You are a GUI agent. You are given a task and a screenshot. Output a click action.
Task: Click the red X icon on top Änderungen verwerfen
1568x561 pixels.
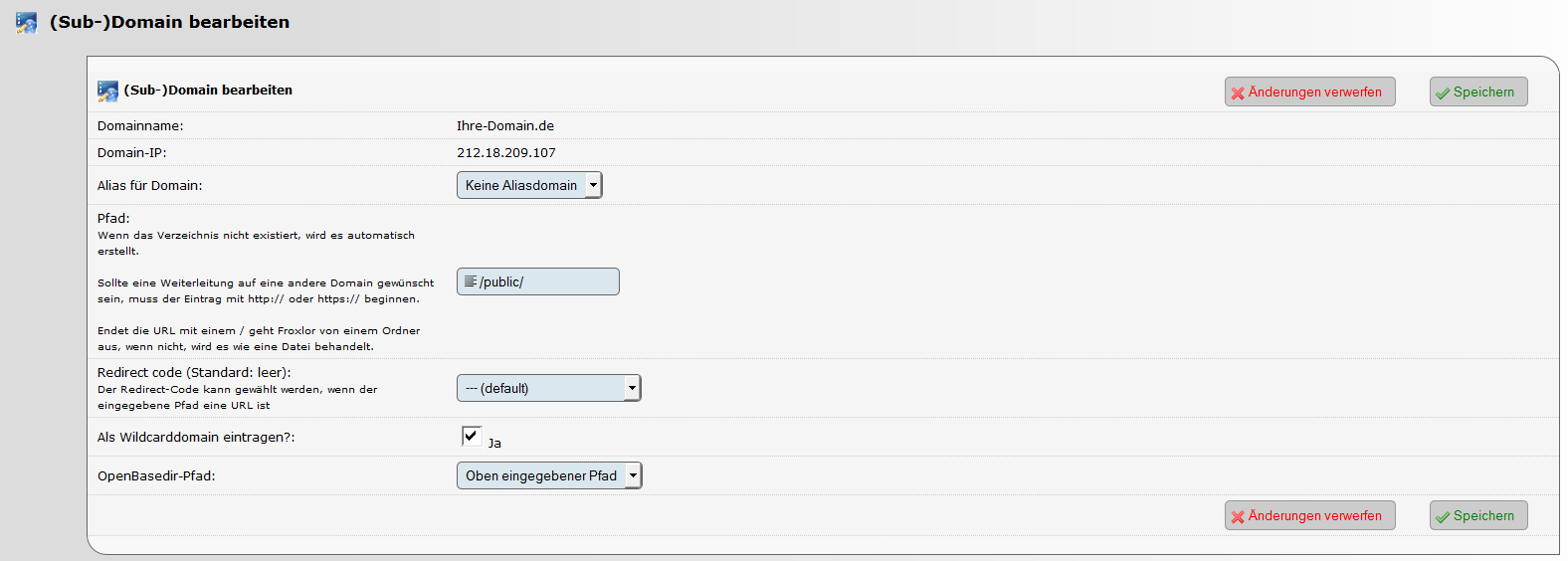tap(1238, 93)
